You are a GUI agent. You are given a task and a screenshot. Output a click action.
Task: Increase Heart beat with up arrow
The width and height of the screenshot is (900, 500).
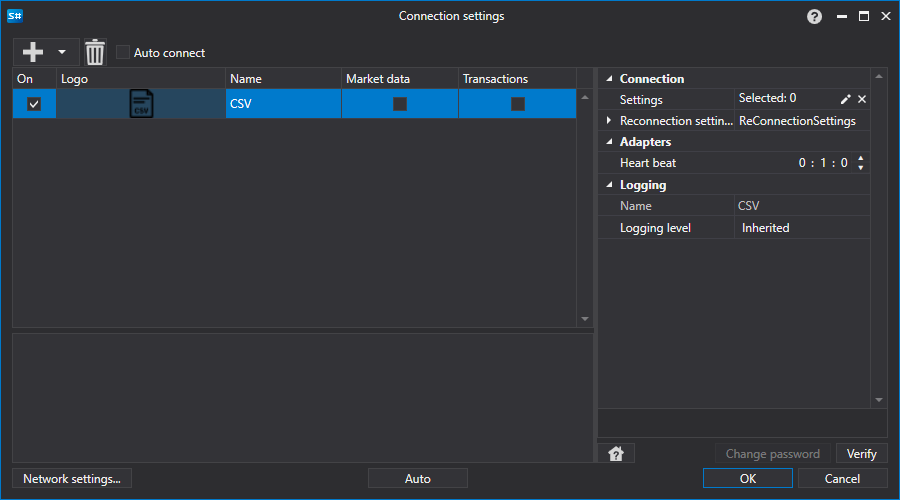[860, 158]
